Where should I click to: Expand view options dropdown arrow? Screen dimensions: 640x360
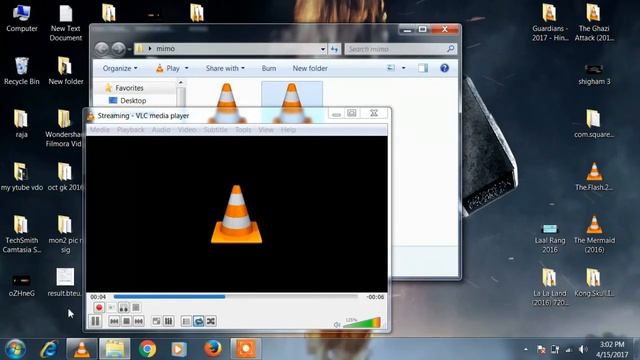click(x=404, y=68)
